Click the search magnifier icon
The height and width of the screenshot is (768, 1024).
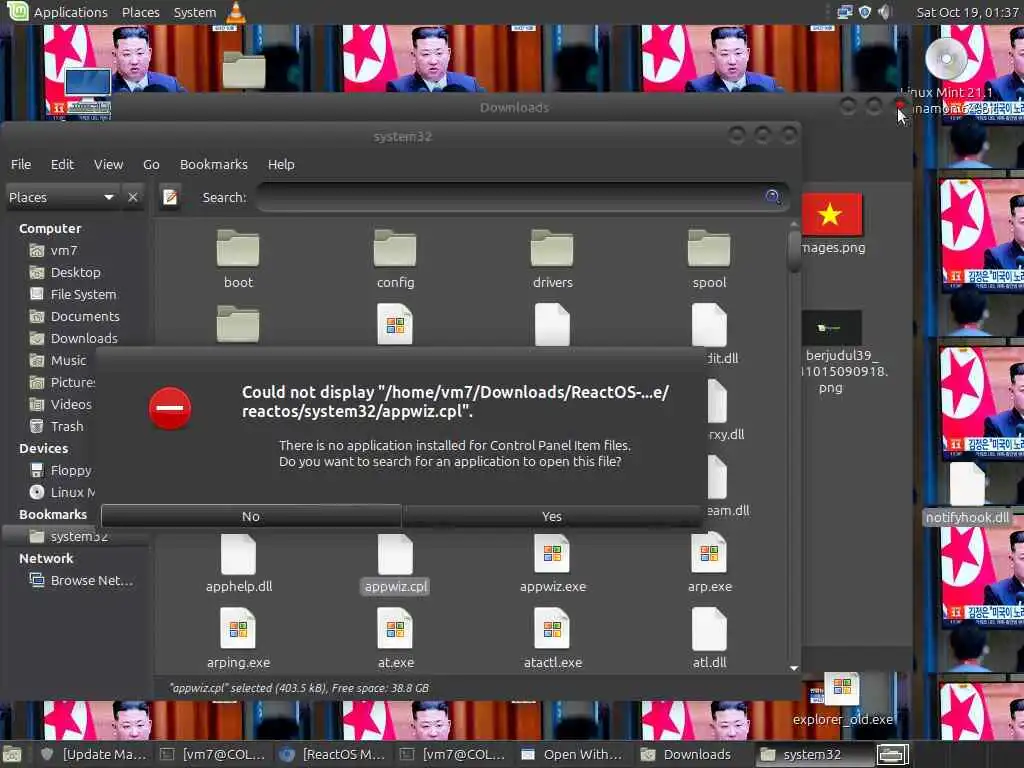point(773,197)
